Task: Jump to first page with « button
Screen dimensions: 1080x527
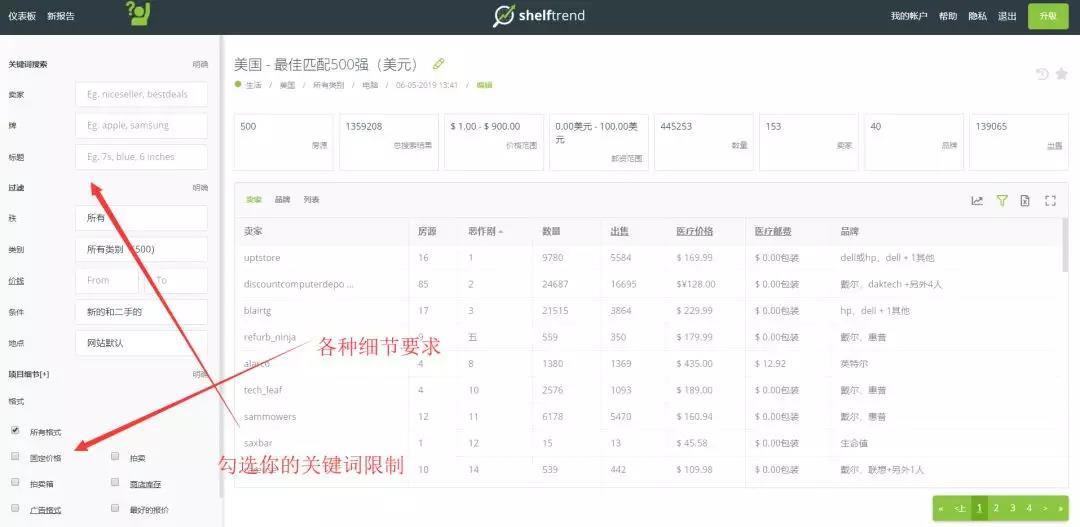Action: click(942, 508)
